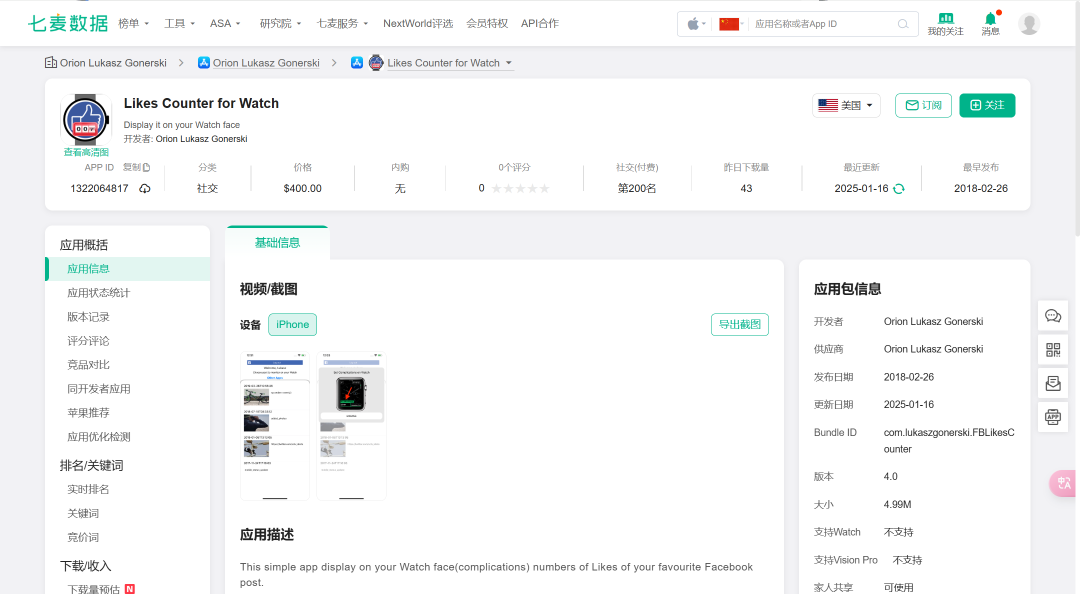The height and width of the screenshot is (594, 1080).
Task: Click the first App Store breadcrumb icon
Action: coord(204,63)
